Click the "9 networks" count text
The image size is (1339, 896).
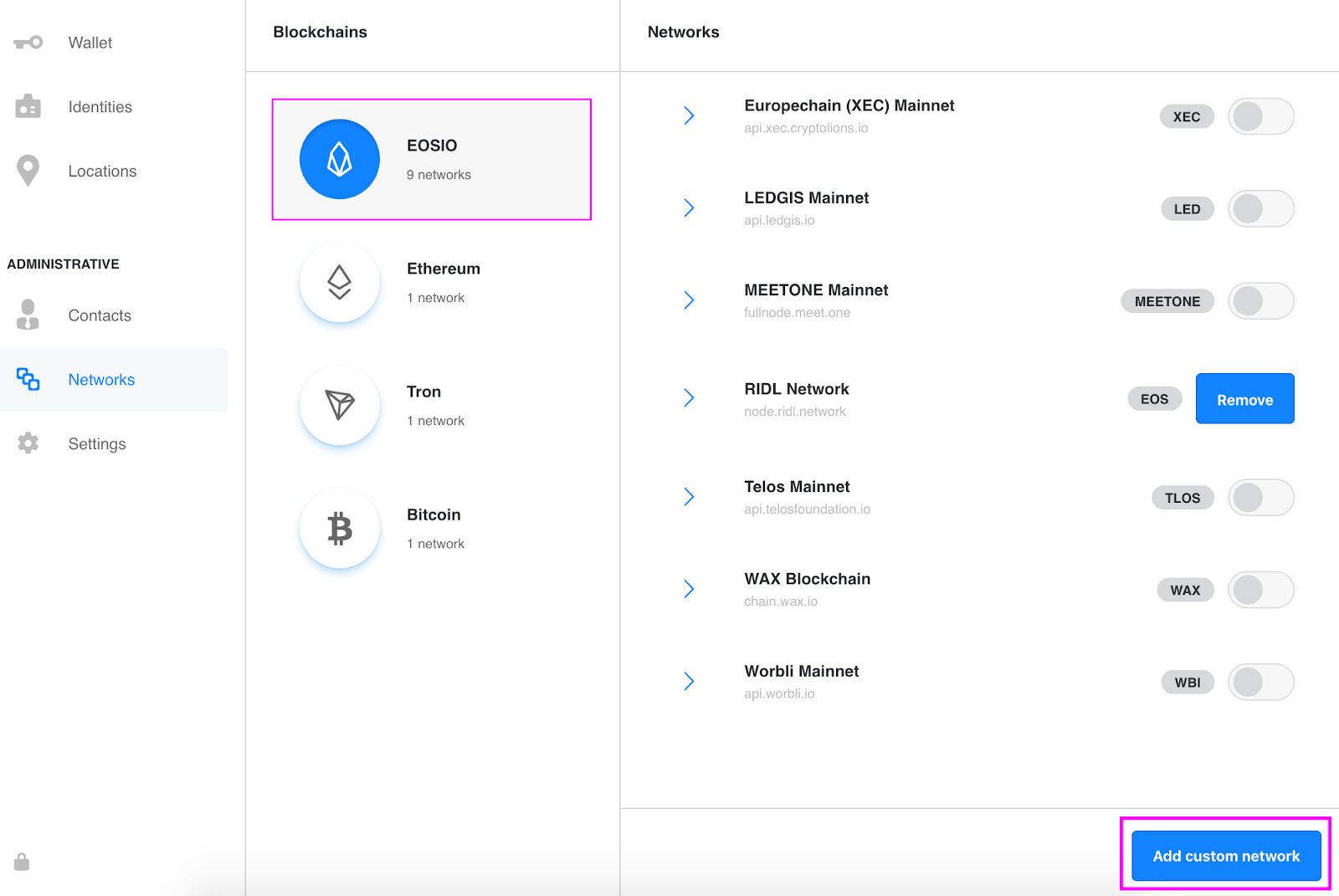click(439, 175)
